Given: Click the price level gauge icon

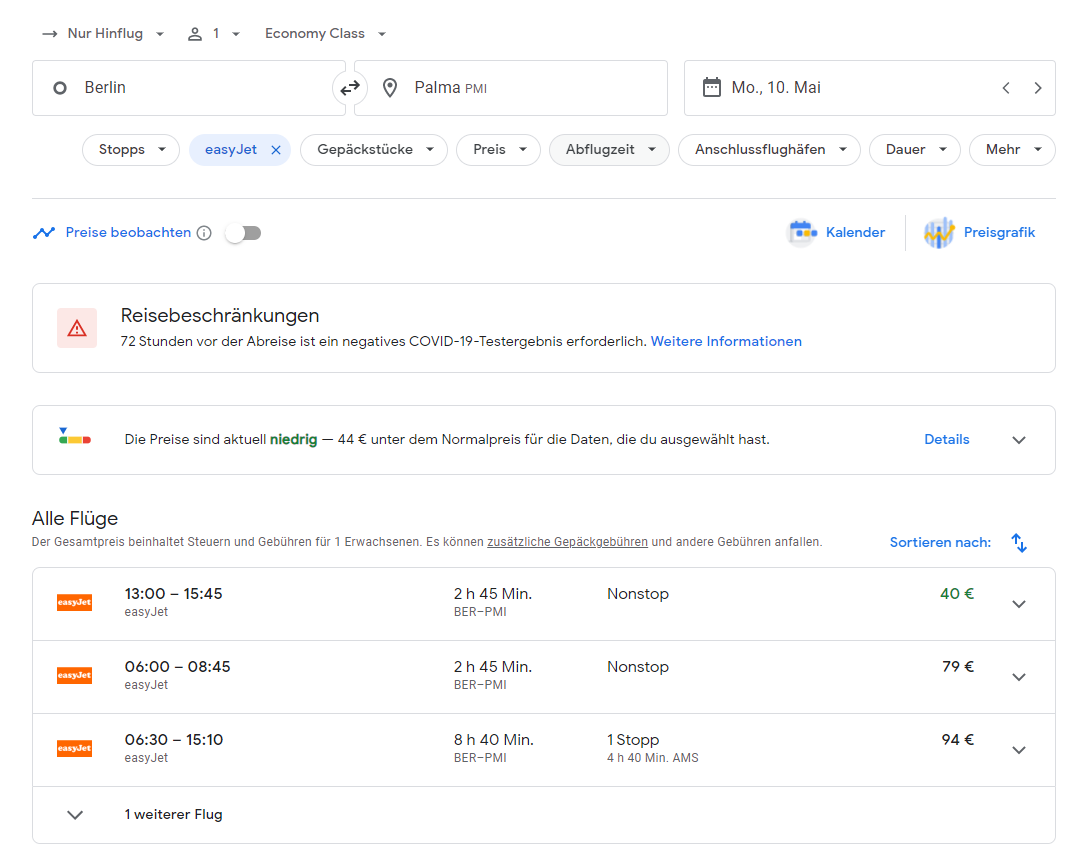Looking at the screenshot, I should click(x=75, y=437).
